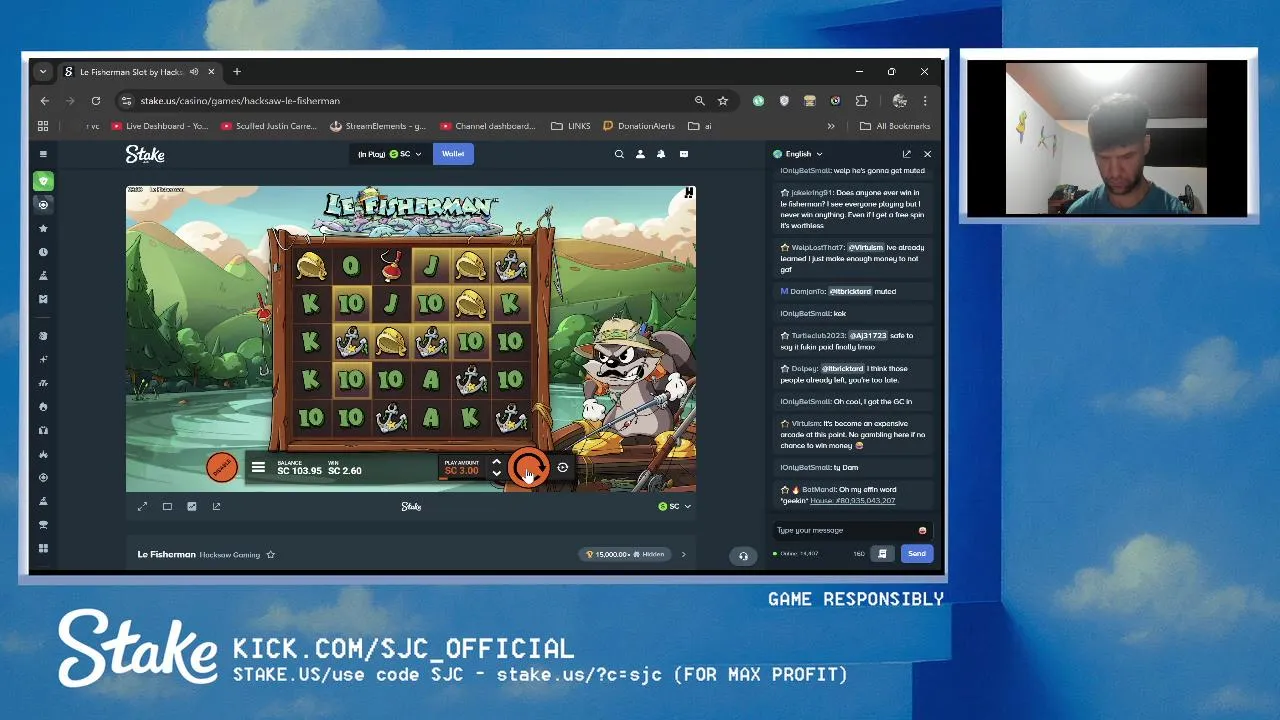Open Recent clock icon in the left sidebar
The width and height of the screenshot is (1280, 720).
pyautogui.click(x=43, y=252)
